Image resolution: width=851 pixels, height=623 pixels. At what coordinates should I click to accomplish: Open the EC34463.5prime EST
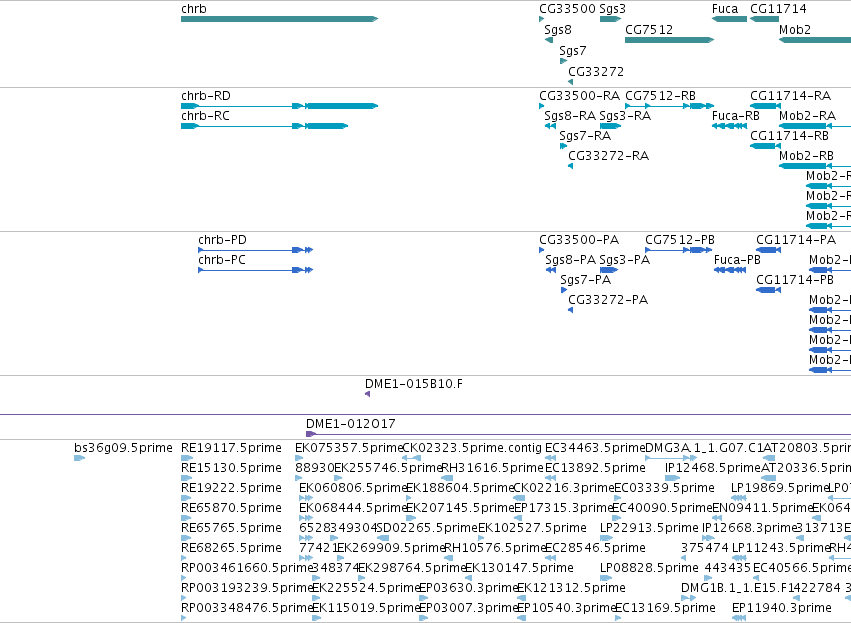click(550, 458)
